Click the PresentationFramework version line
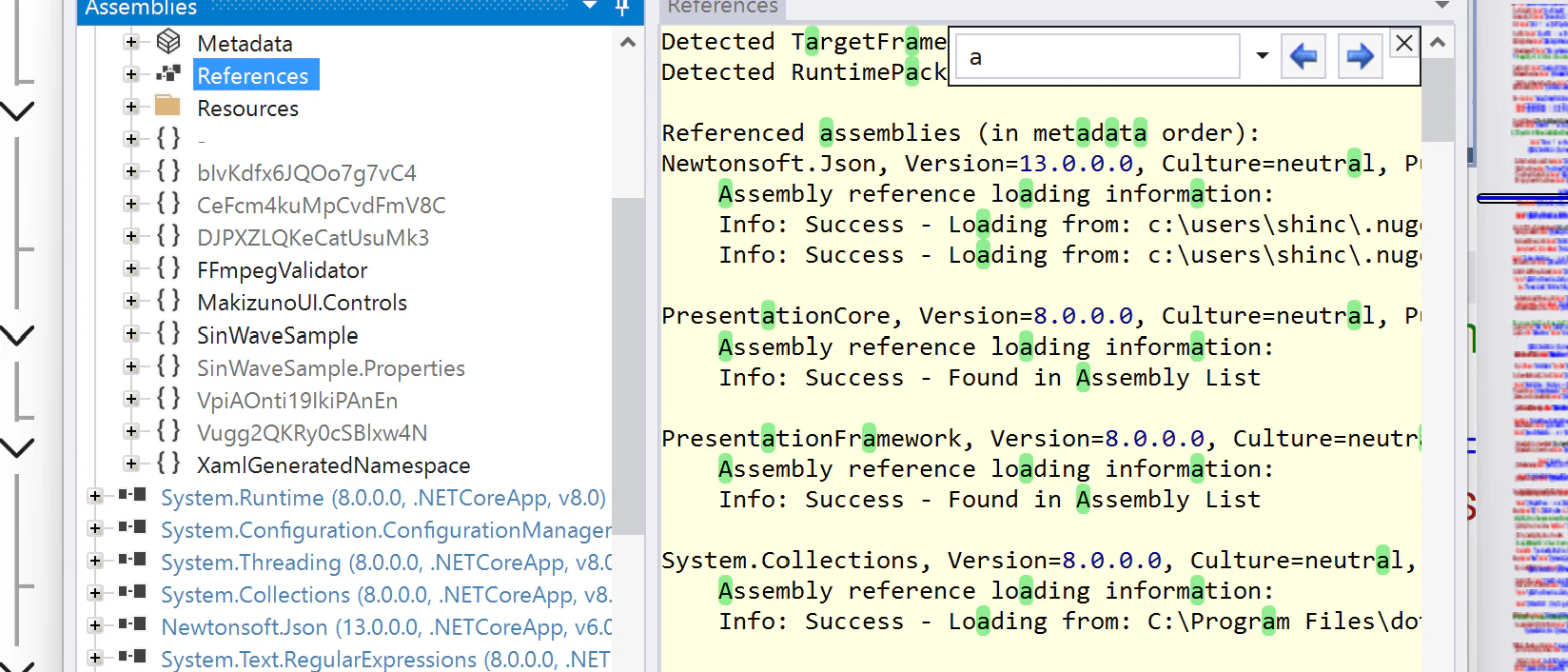 (x=1041, y=439)
